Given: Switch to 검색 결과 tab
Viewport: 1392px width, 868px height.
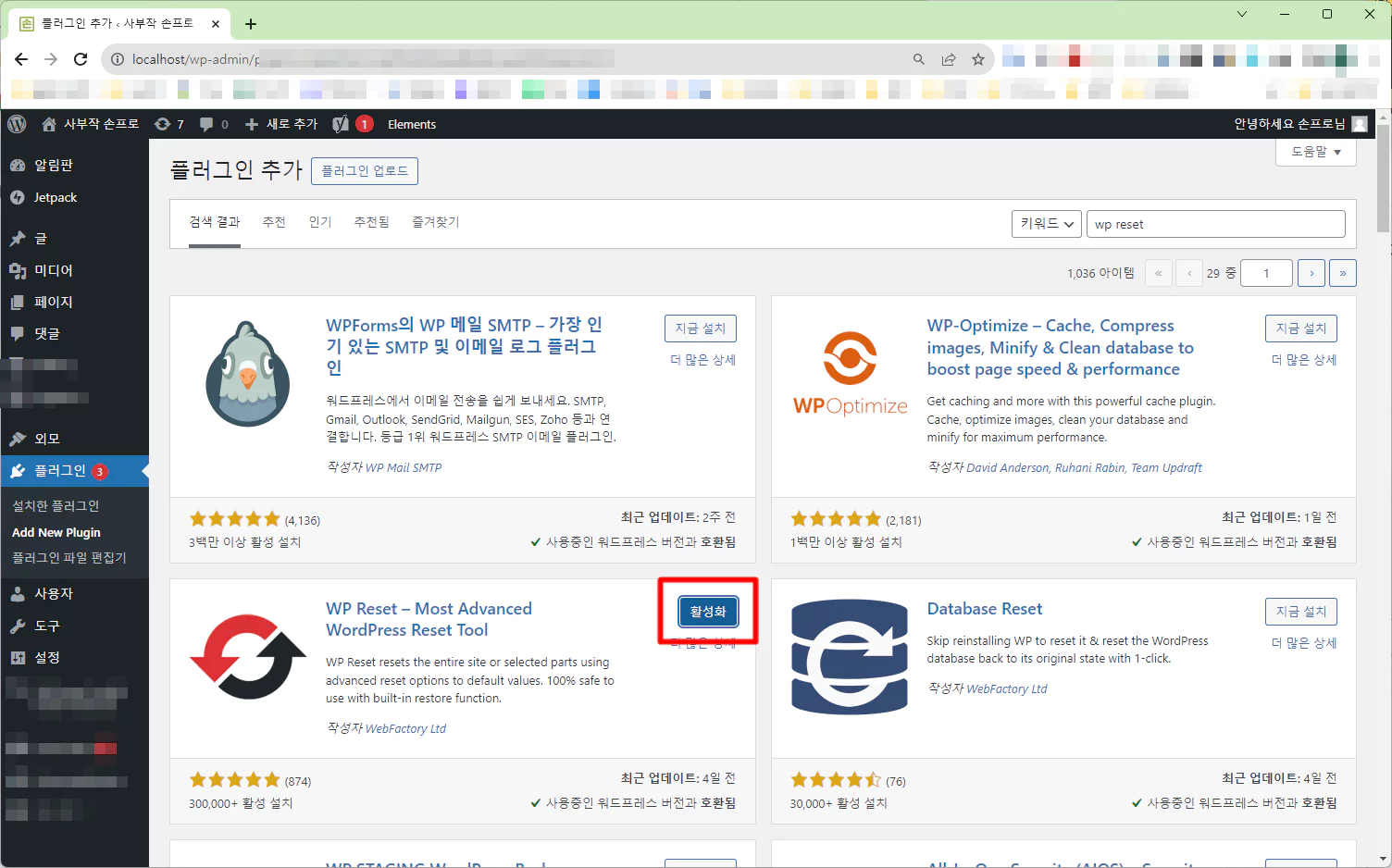Looking at the screenshot, I should coord(215,222).
